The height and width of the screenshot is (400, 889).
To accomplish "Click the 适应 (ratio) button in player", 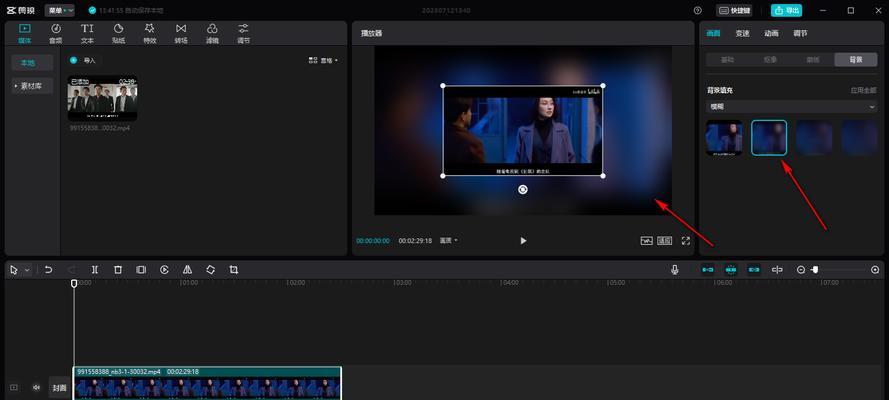I will click(664, 241).
